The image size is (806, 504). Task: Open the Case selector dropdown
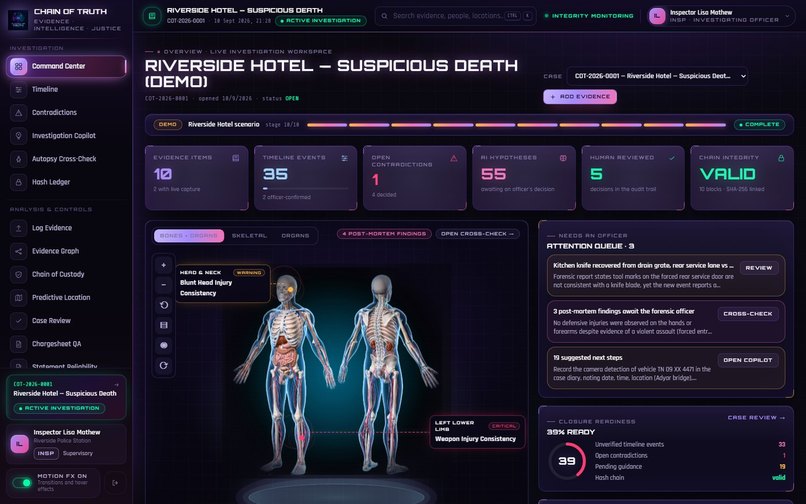[x=657, y=76]
